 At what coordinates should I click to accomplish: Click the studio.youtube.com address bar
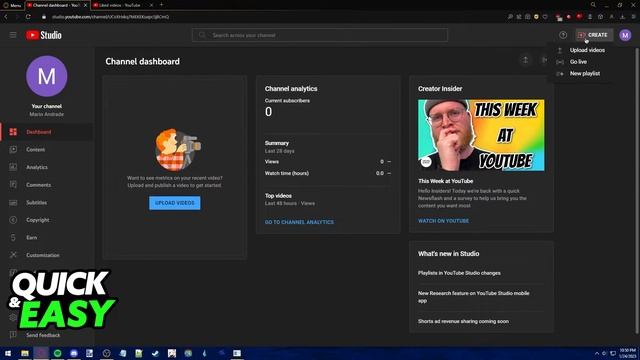click(110, 17)
